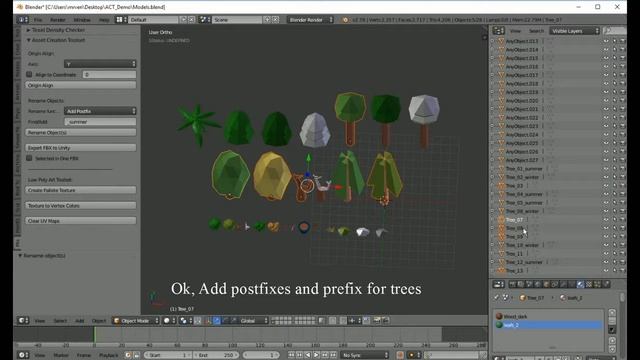The image size is (640, 360).
Task: Click Texture to Vertex Colors button
Action: tap(80, 206)
